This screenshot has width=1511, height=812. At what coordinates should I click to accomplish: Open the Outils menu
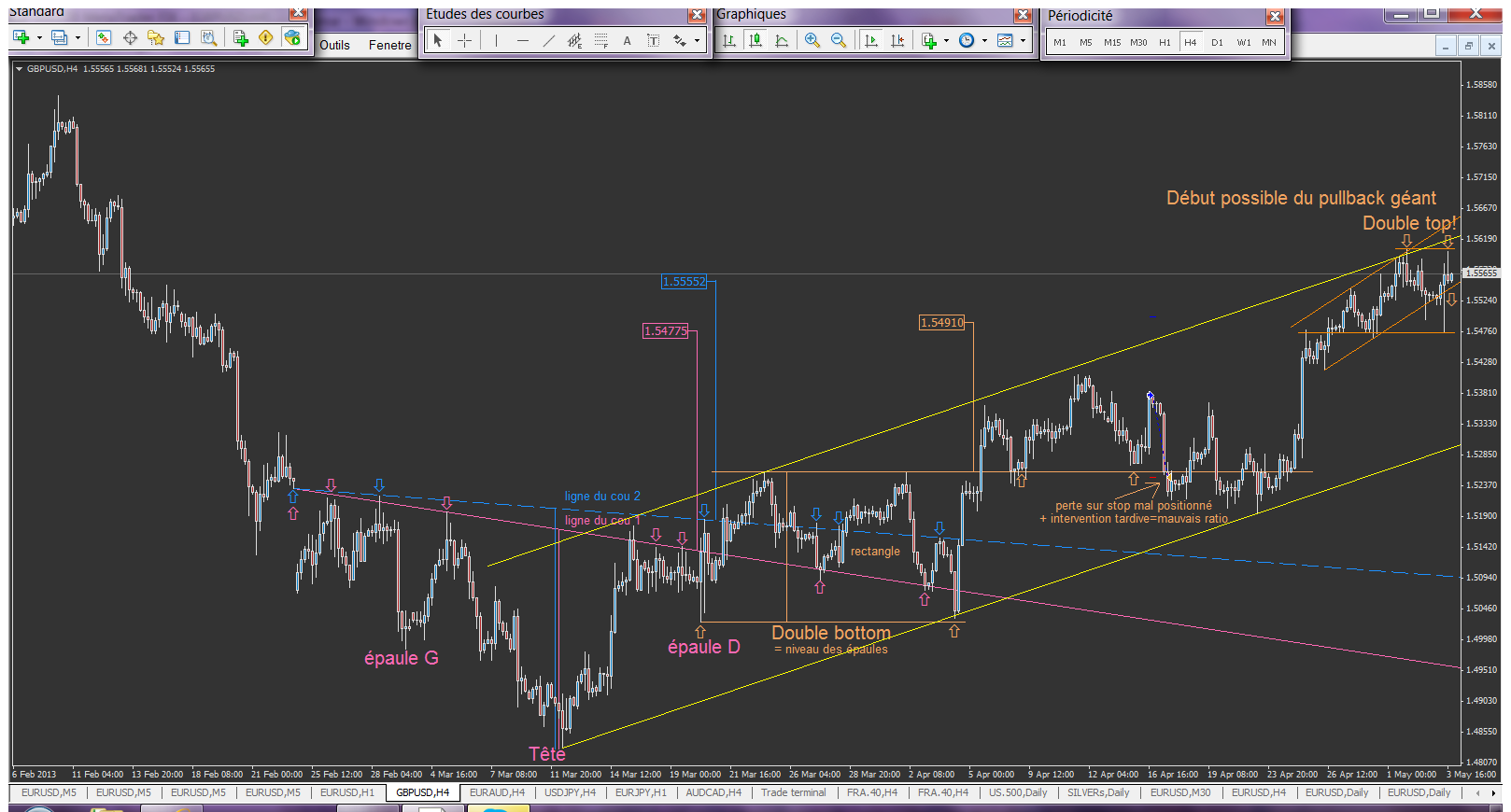pos(334,45)
